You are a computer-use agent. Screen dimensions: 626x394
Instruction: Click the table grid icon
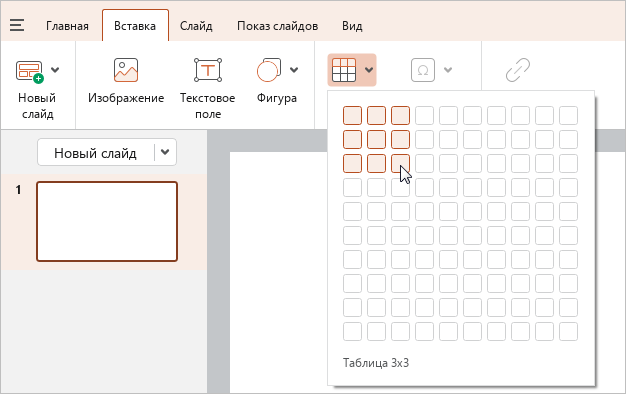344,70
